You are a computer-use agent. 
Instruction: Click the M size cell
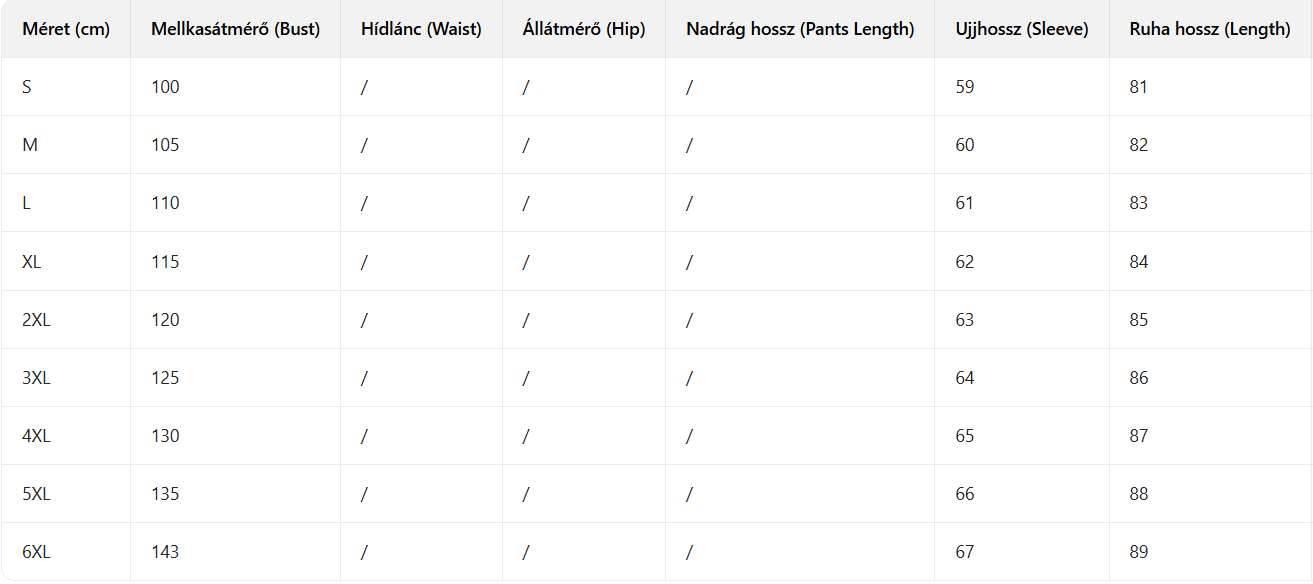tap(30, 145)
